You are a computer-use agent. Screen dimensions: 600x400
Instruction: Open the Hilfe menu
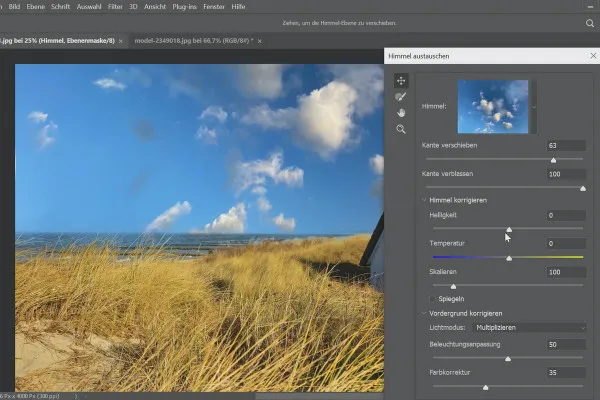[x=238, y=7]
